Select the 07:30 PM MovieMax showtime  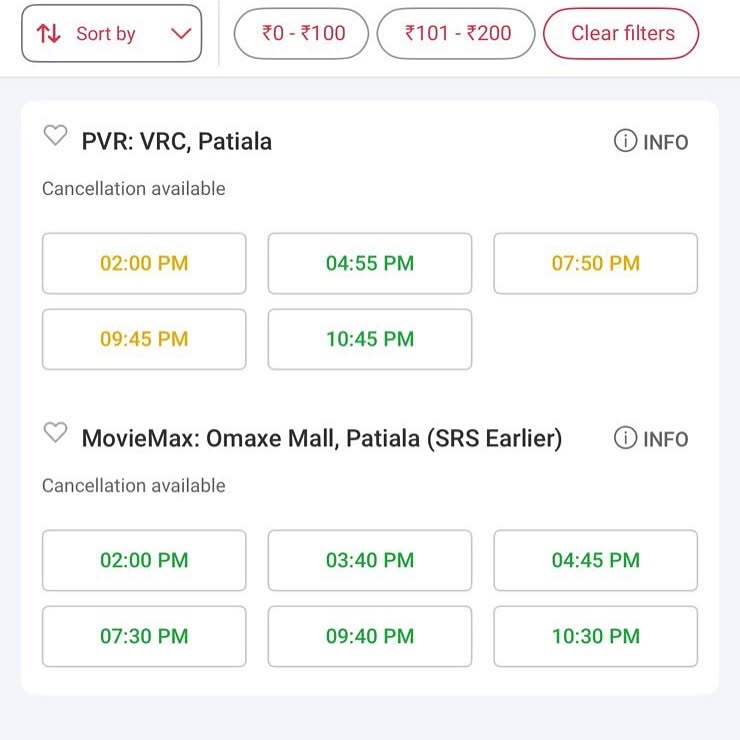[144, 637]
